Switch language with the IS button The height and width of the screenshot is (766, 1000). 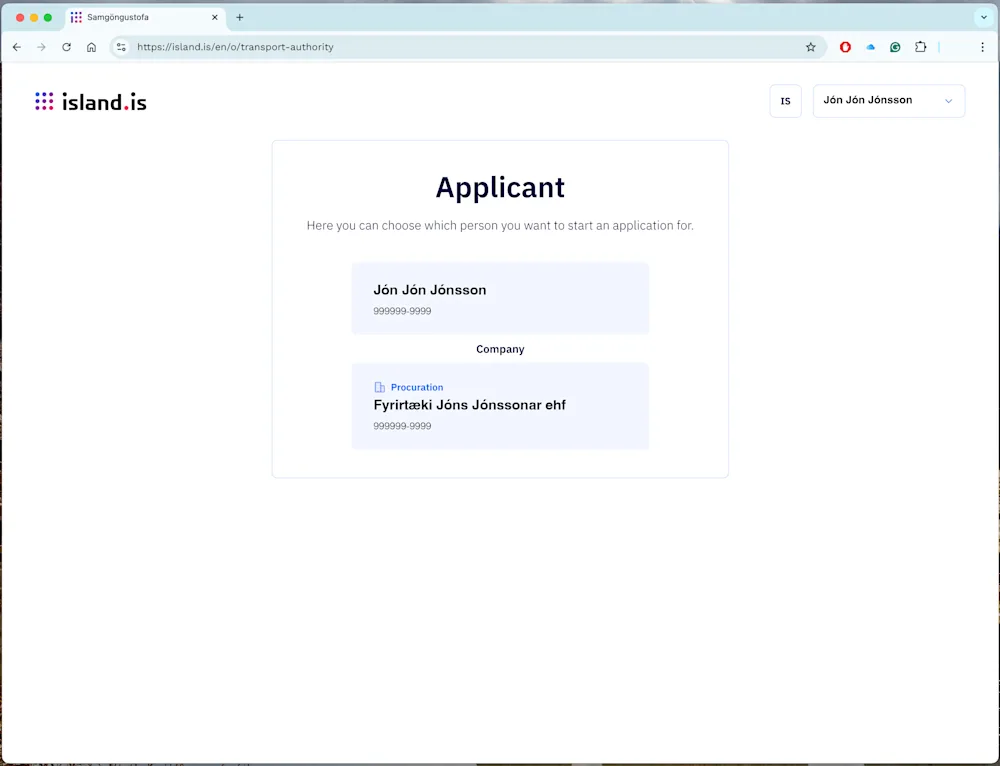tap(786, 101)
